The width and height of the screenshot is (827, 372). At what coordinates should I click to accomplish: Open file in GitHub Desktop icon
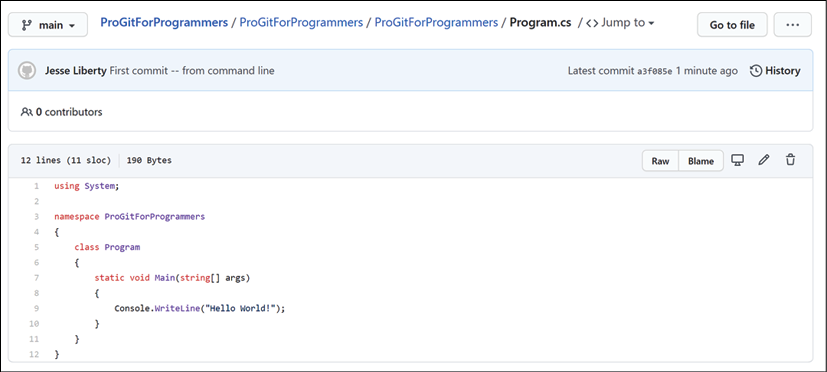pos(737,160)
